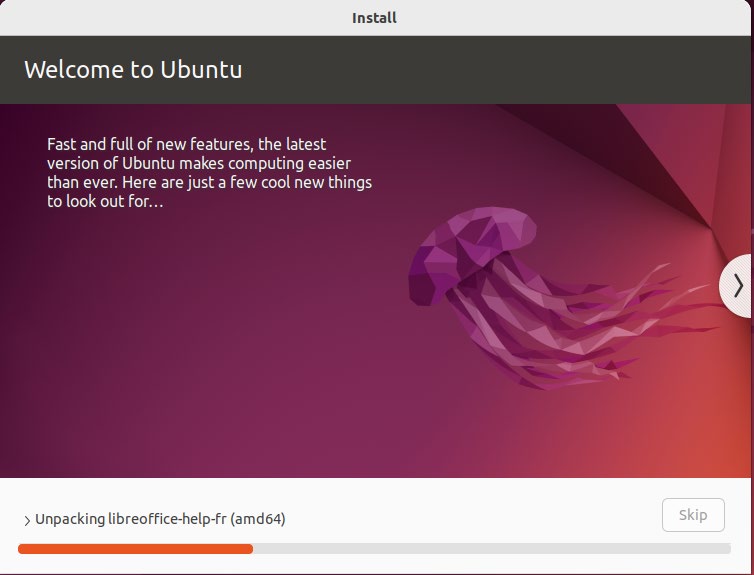Skip the current package installation step

click(693, 515)
